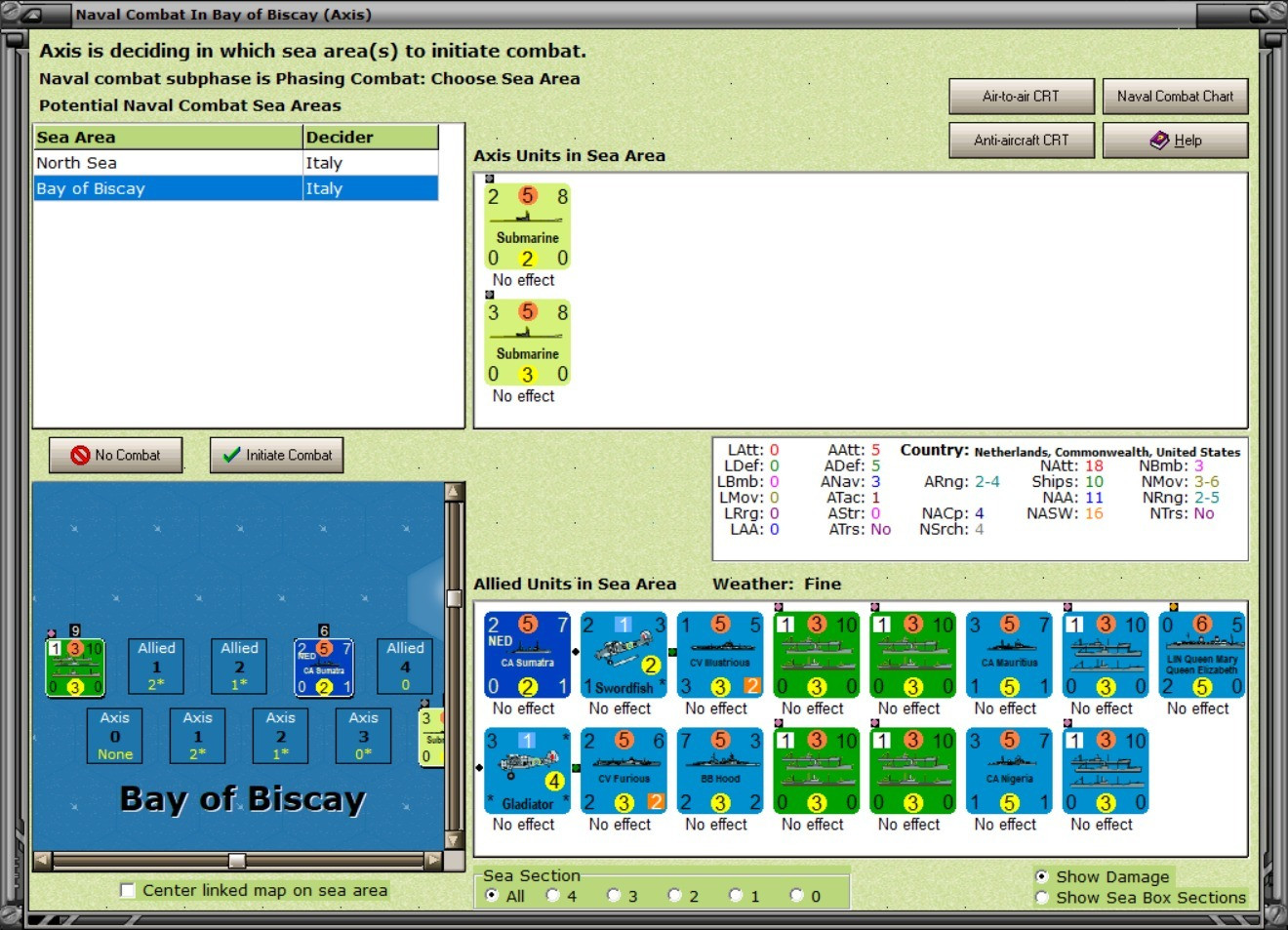Choose sea section 4 radio button

coord(553,895)
